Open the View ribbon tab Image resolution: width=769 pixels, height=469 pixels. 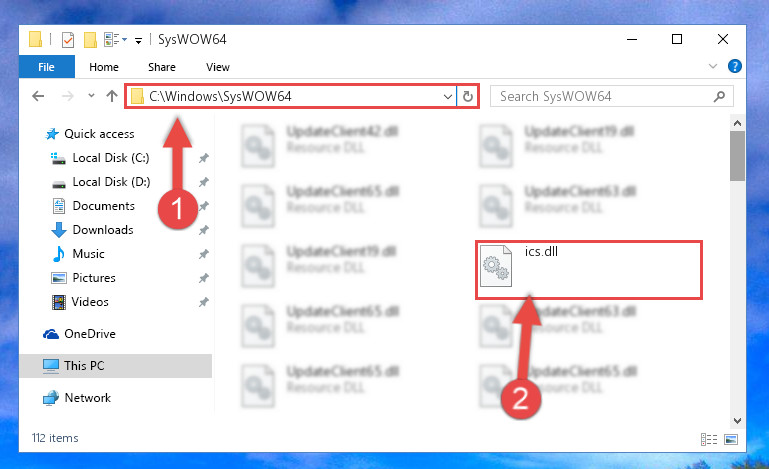pos(218,67)
